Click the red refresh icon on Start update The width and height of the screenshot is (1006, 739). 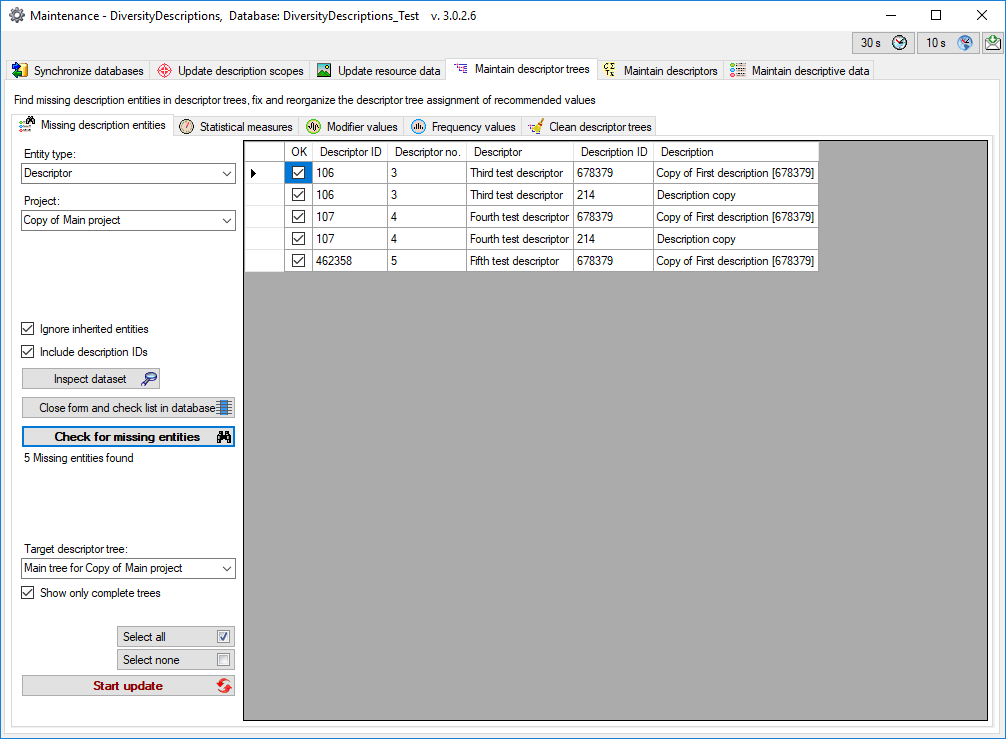tap(224, 686)
